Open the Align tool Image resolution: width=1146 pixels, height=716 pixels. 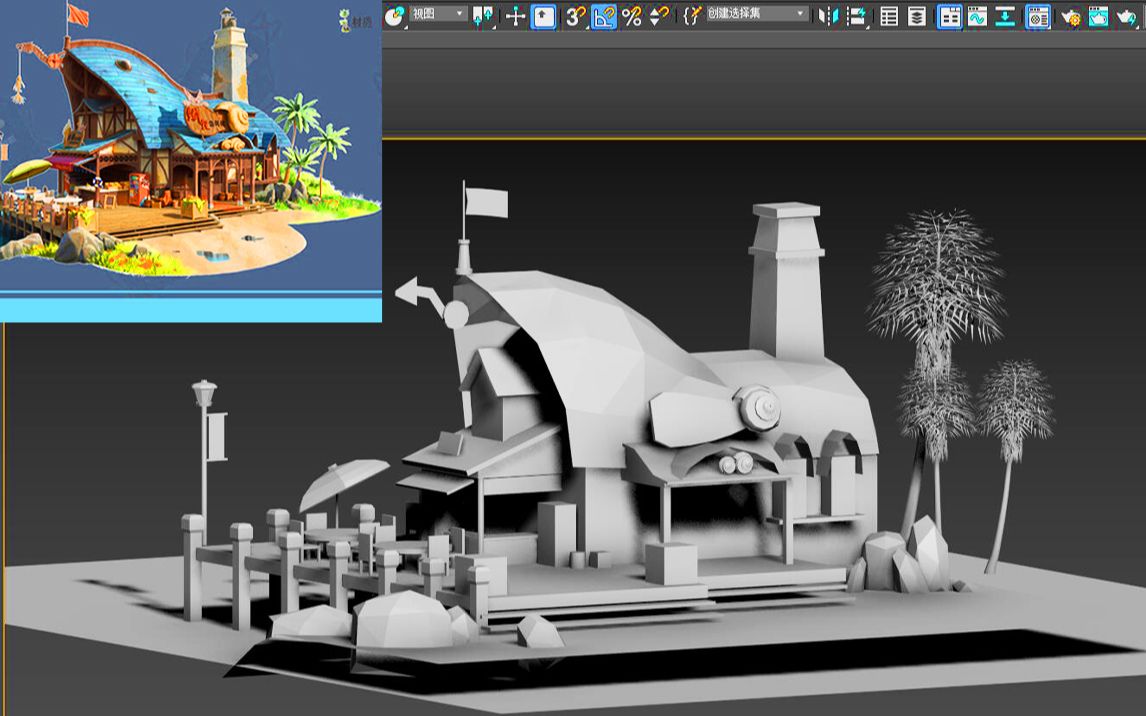coord(854,15)
